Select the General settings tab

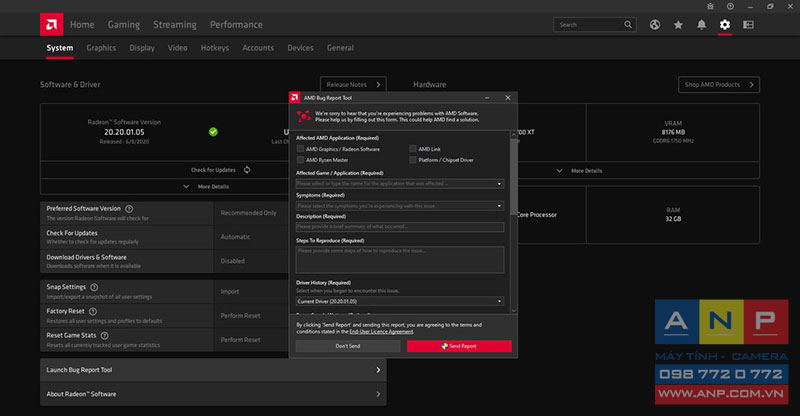340,48
